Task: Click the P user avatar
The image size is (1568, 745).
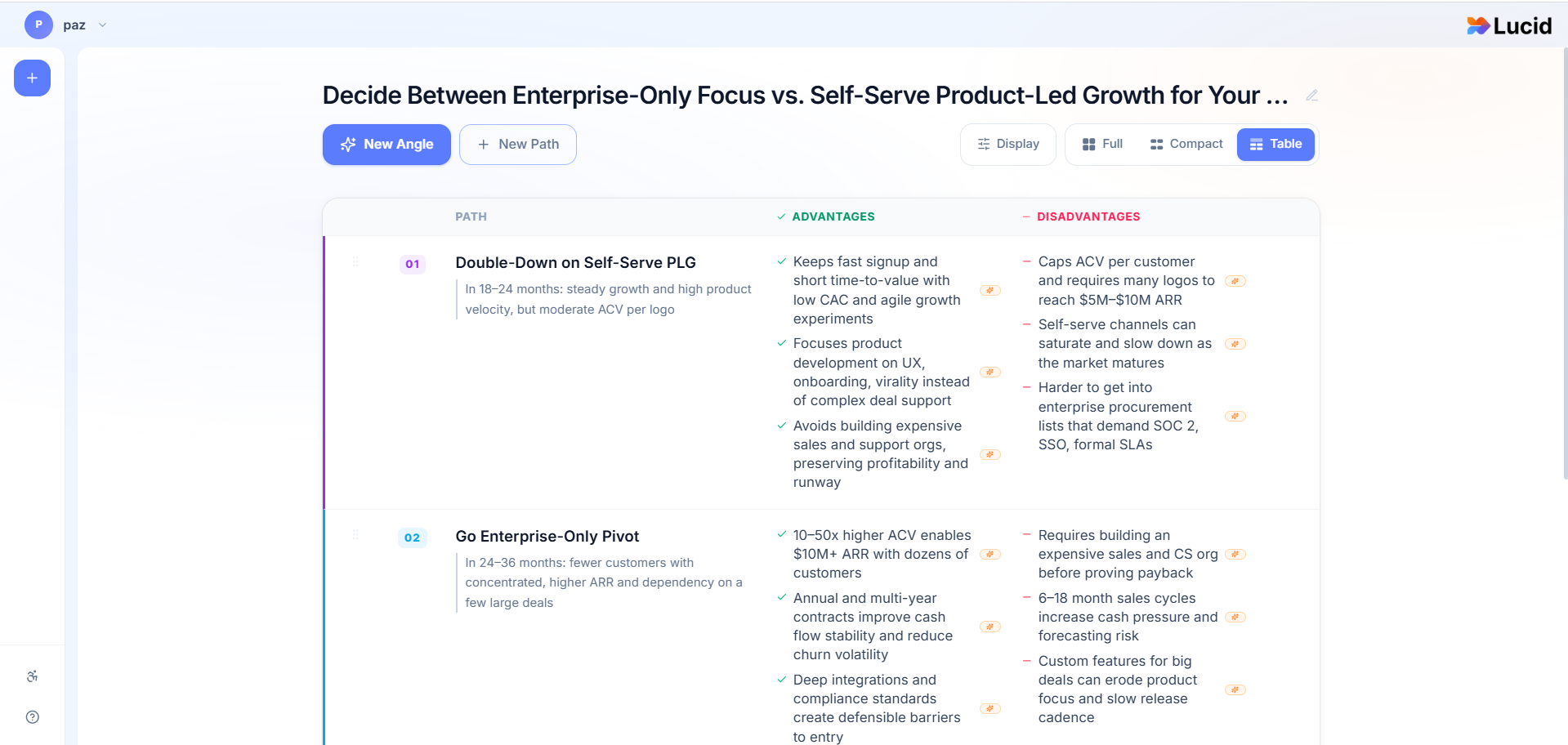Action: (x=38, y=25)
